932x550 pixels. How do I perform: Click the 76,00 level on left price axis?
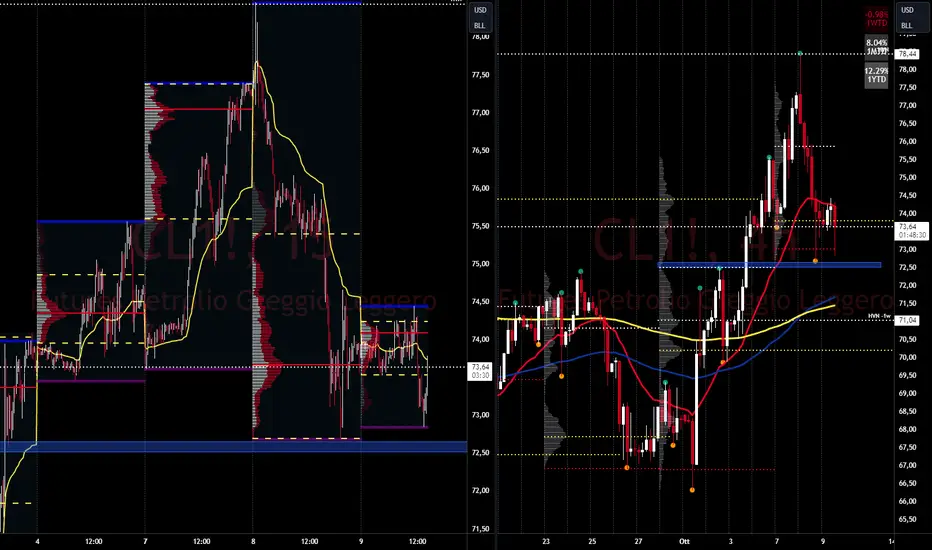[x=480, y=188]
